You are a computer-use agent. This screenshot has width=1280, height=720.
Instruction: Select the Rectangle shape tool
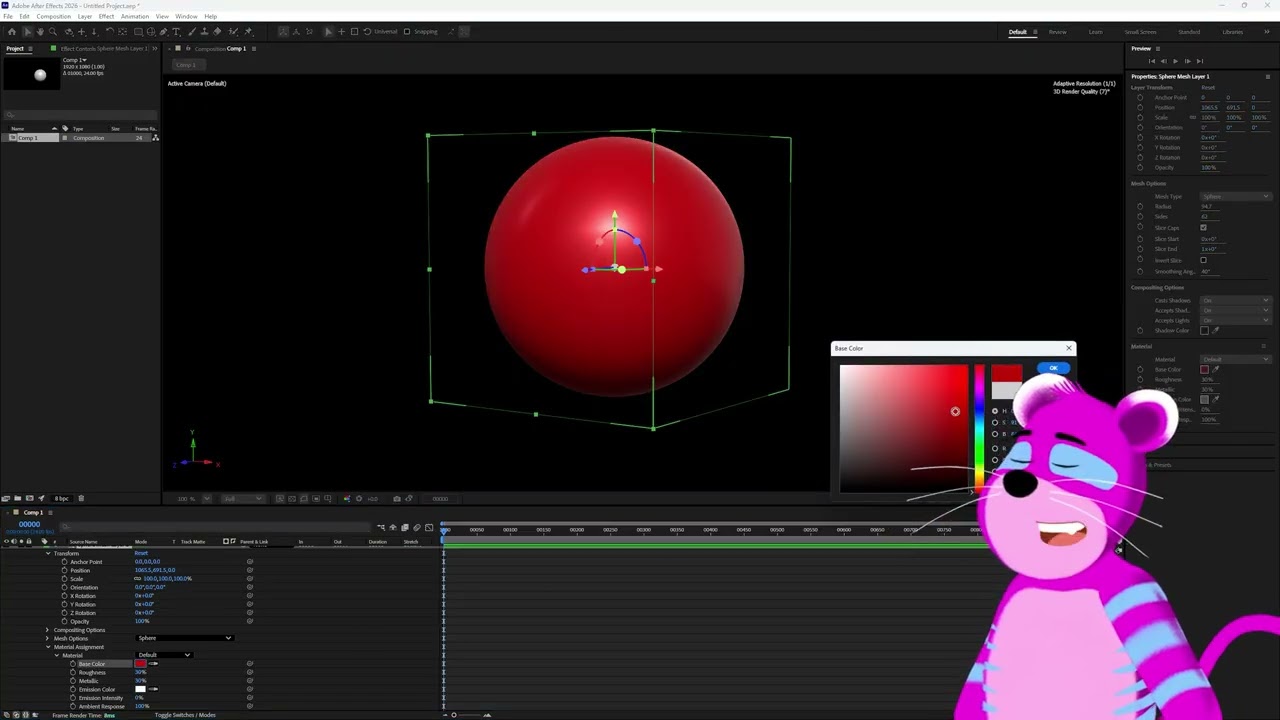(138, 32)
